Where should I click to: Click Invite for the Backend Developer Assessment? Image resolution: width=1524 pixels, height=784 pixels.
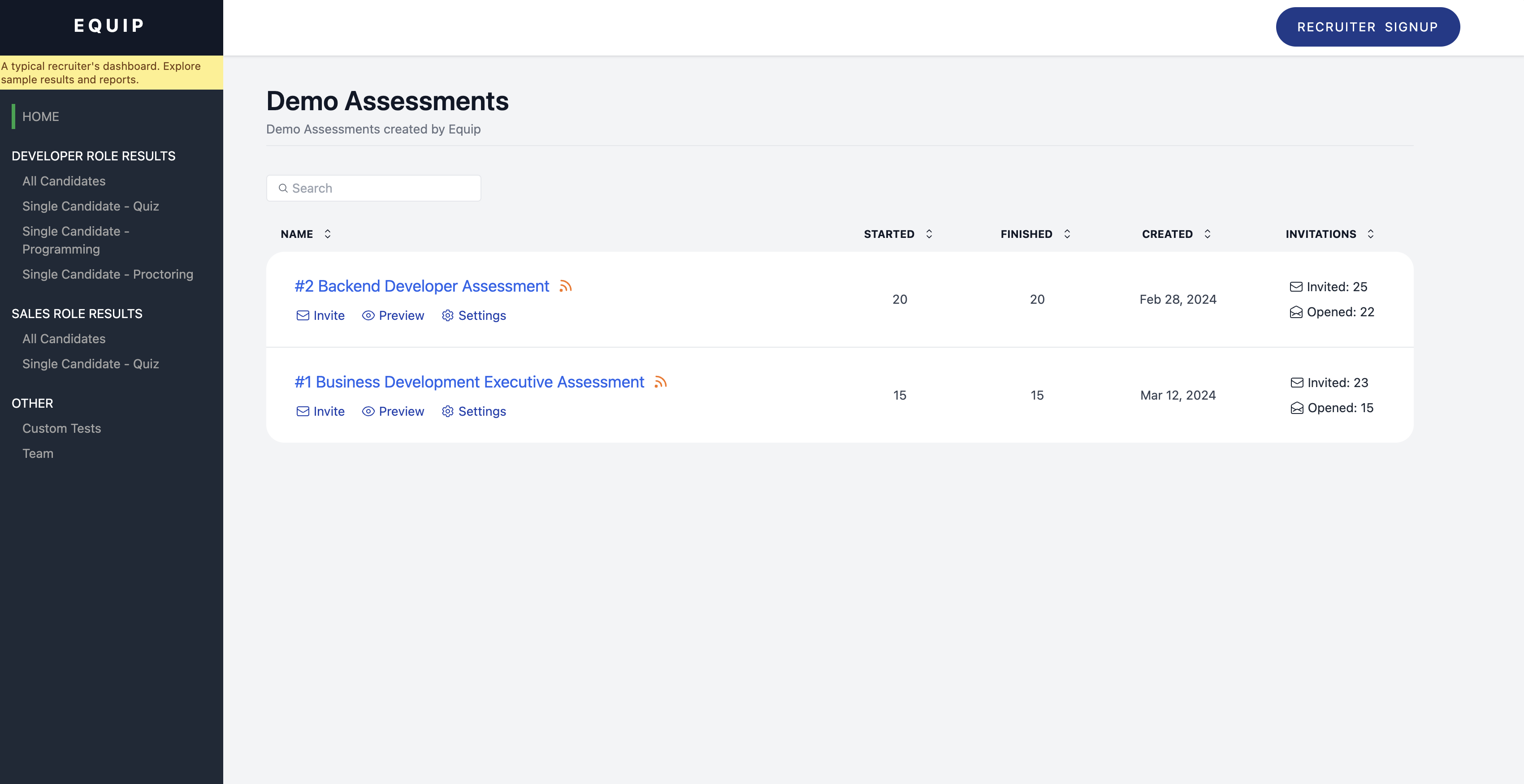(x=320, y=316)
